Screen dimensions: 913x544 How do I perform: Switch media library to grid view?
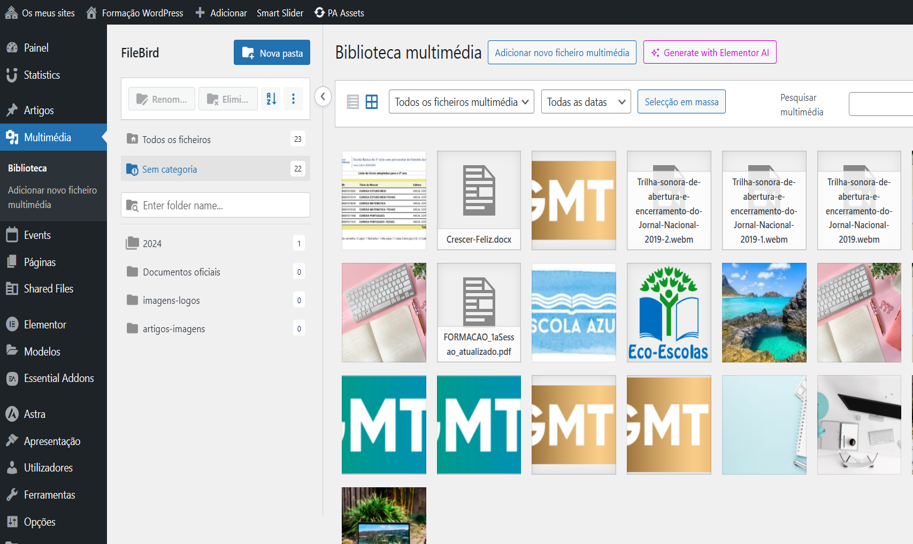pos(371,102)
